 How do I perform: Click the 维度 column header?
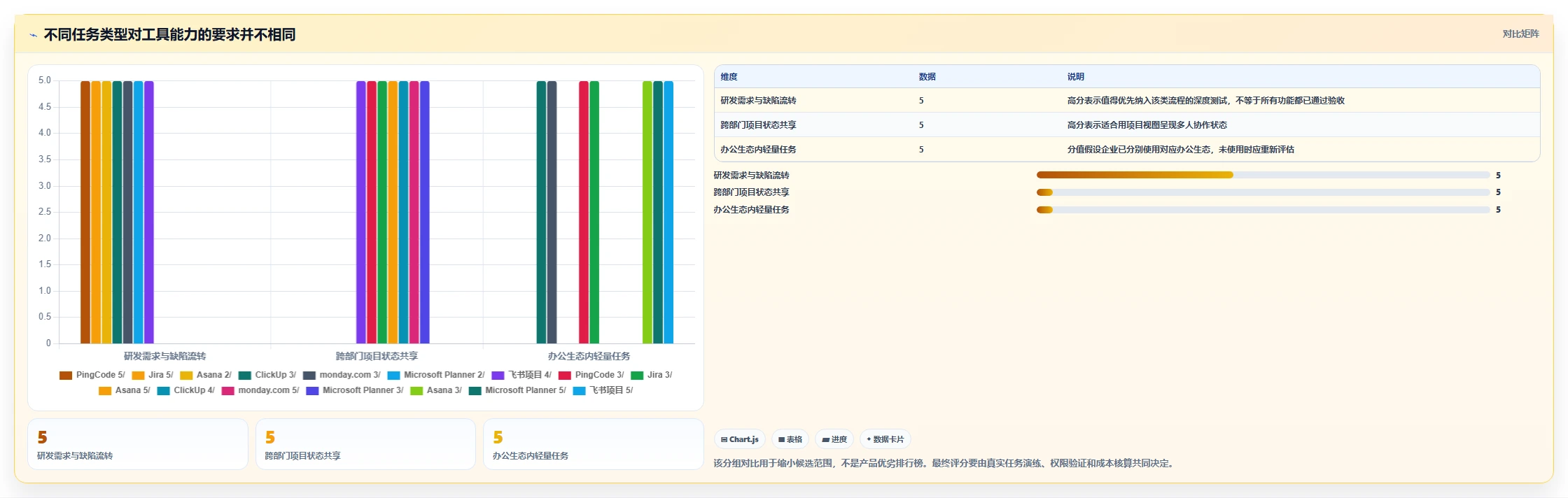coord(729,77)
